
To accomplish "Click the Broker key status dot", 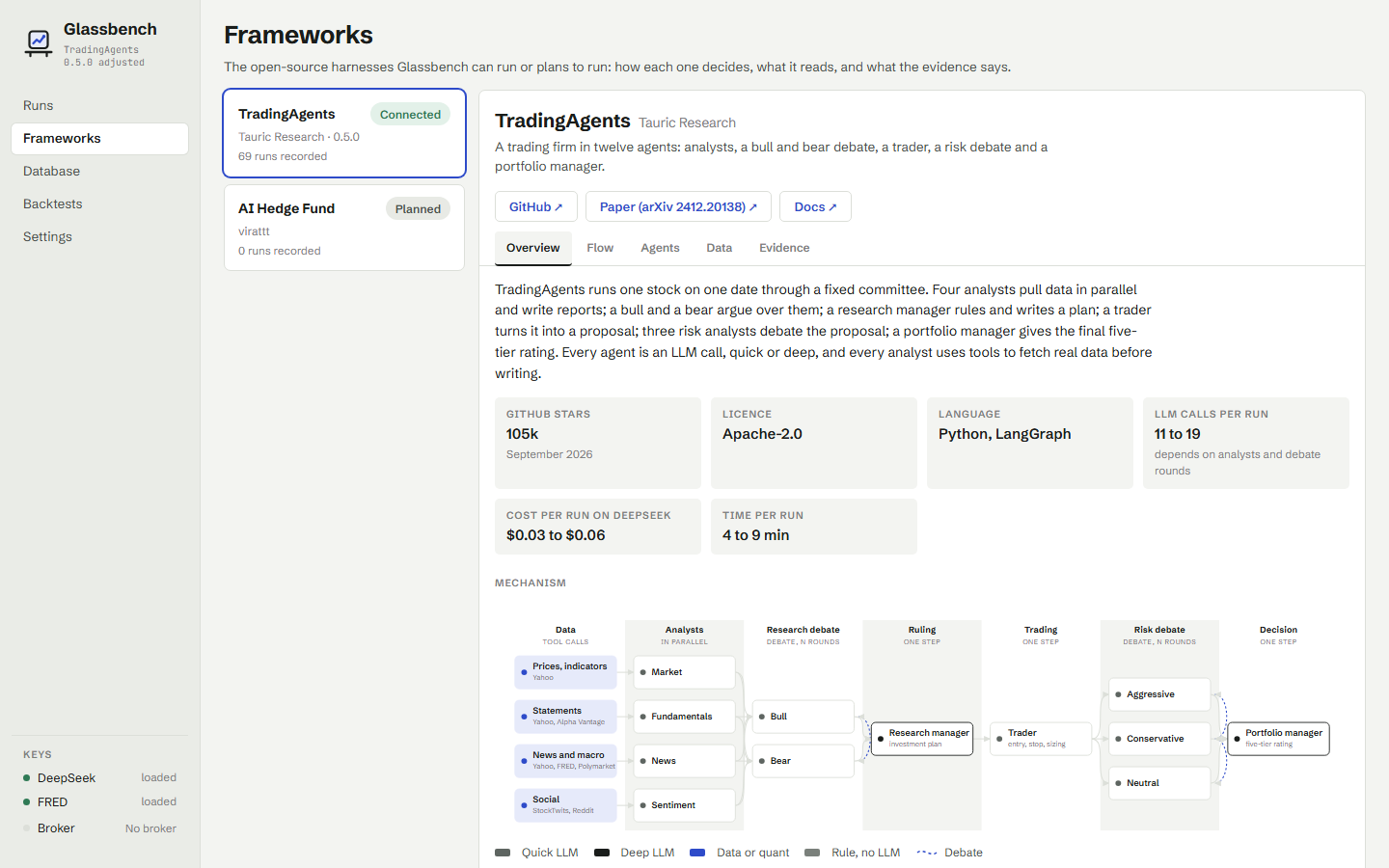I will (27, 827).
